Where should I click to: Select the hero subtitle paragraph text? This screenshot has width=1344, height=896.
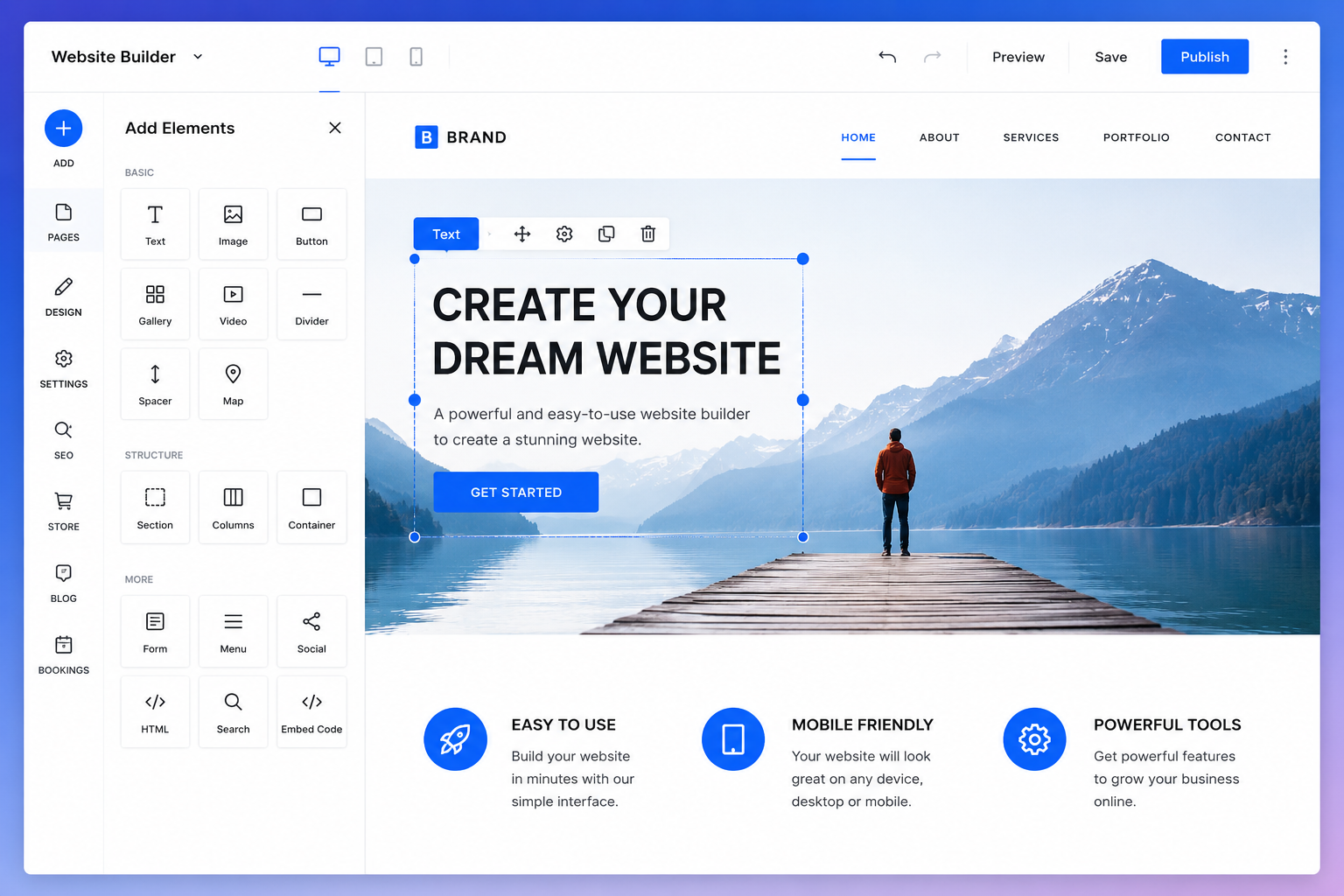tap(592, 427)
